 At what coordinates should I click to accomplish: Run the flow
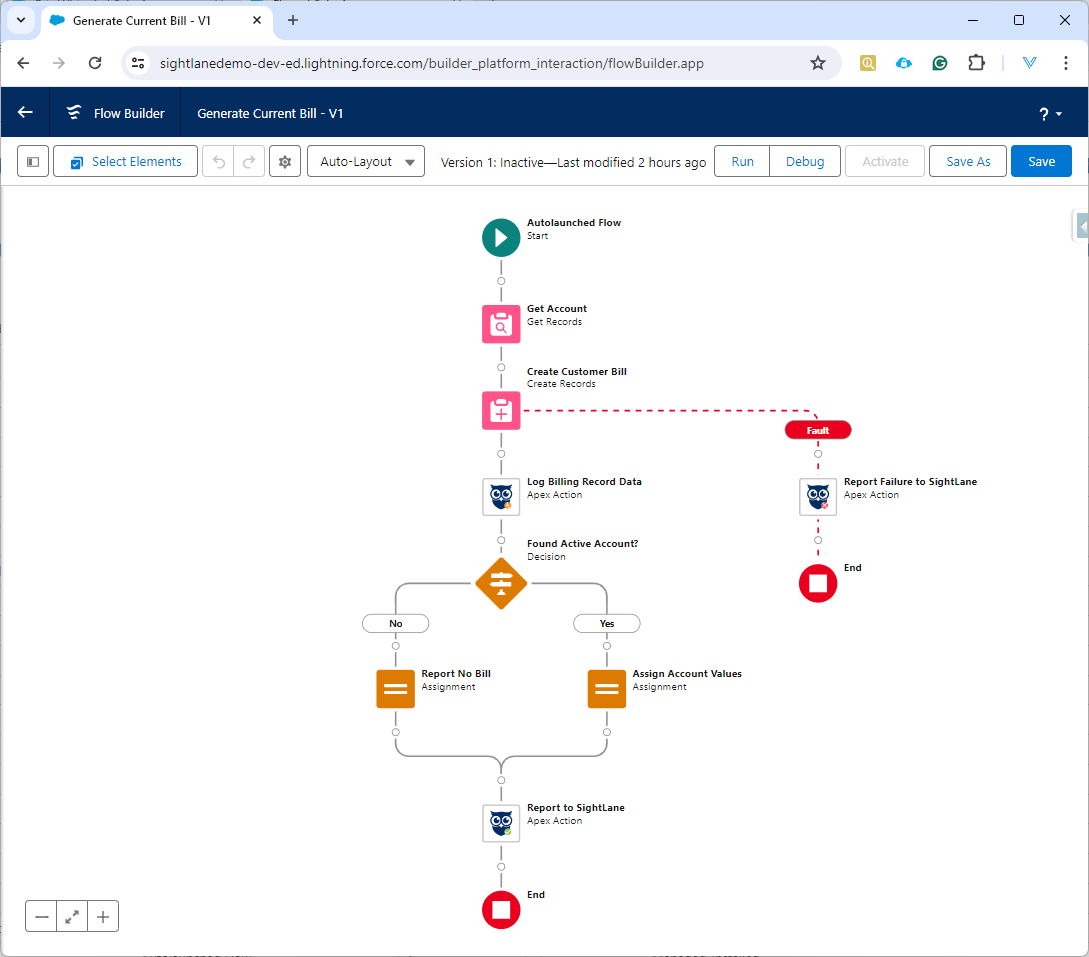click(742, 161)
